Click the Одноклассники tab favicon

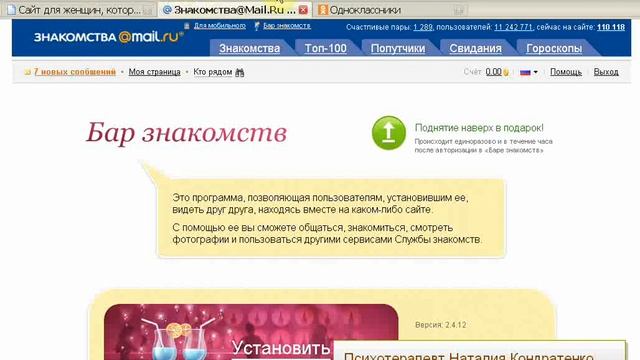(x=323, y=10)
